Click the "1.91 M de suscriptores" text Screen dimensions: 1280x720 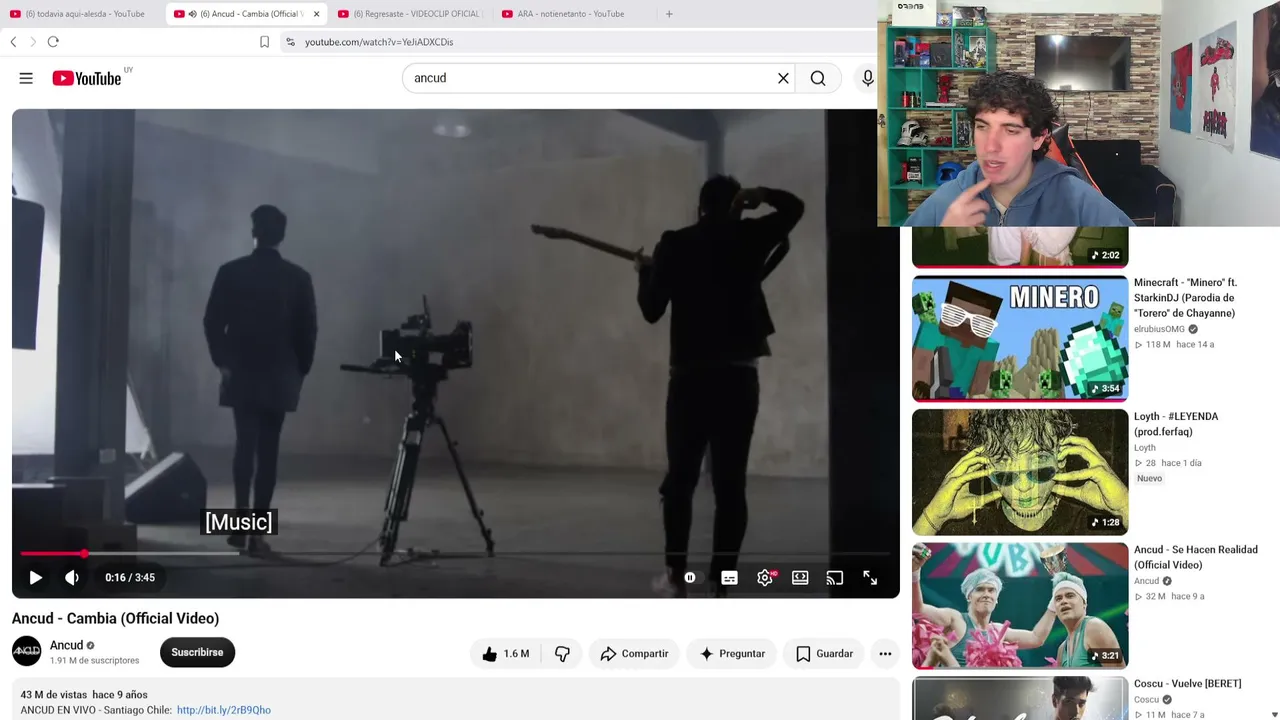(x=95, y=661)
